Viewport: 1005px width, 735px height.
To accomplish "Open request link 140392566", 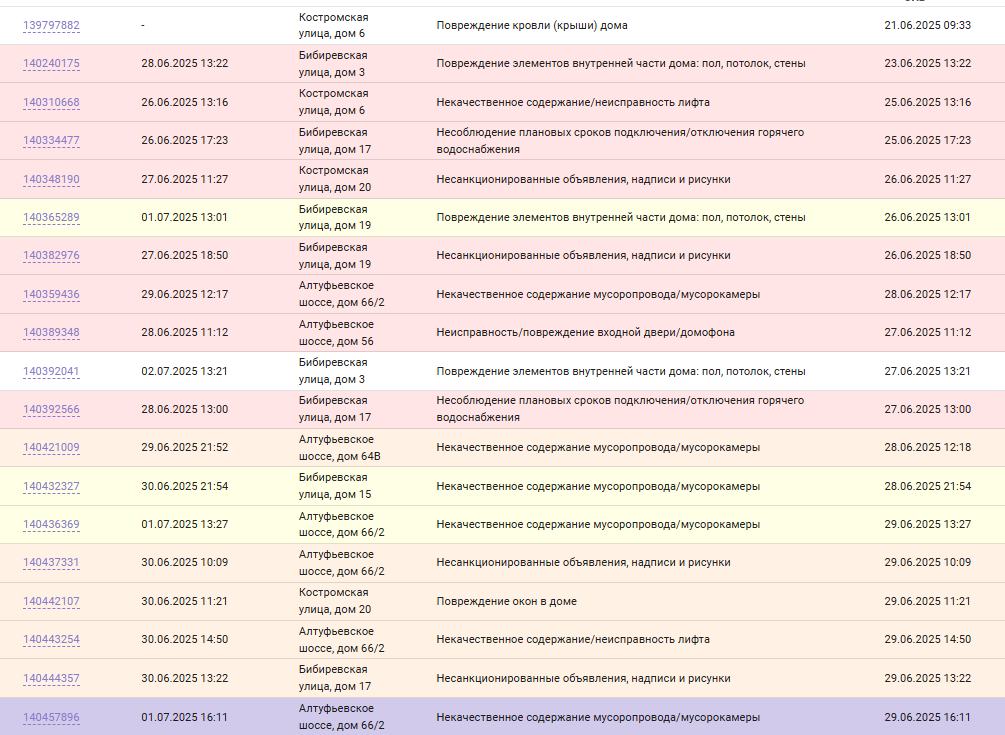I will pyautogui.click(x=51, y=409).
